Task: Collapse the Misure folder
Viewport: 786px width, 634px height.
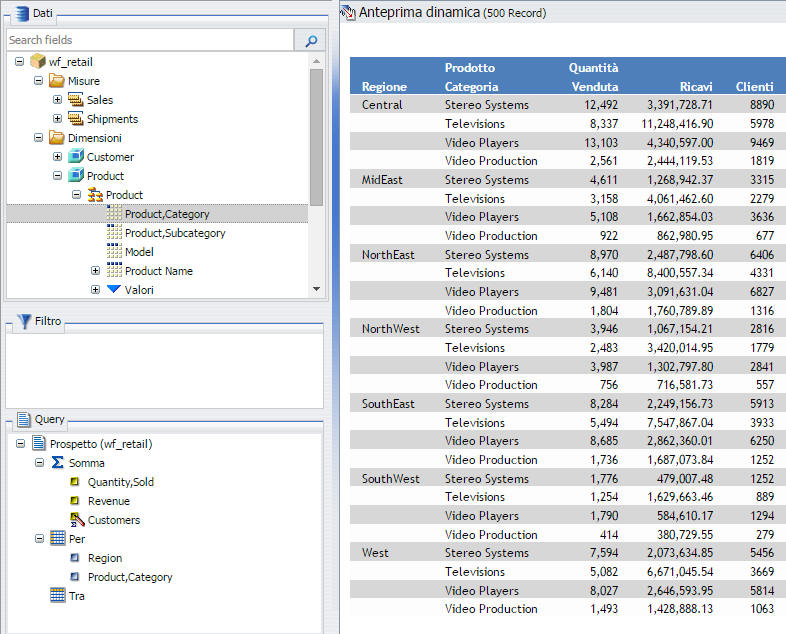Action: (39, 81)
